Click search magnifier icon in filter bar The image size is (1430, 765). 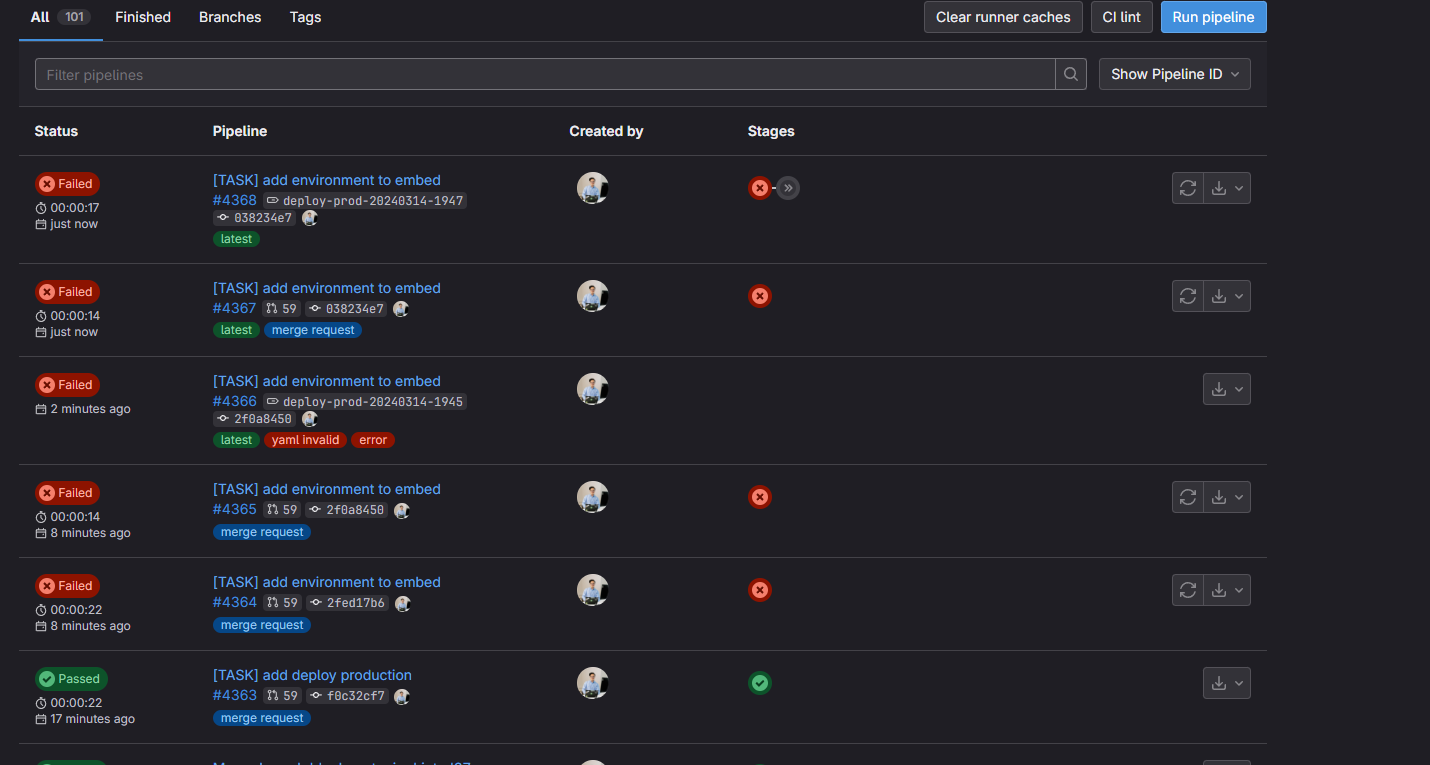tap(1070, 74)
